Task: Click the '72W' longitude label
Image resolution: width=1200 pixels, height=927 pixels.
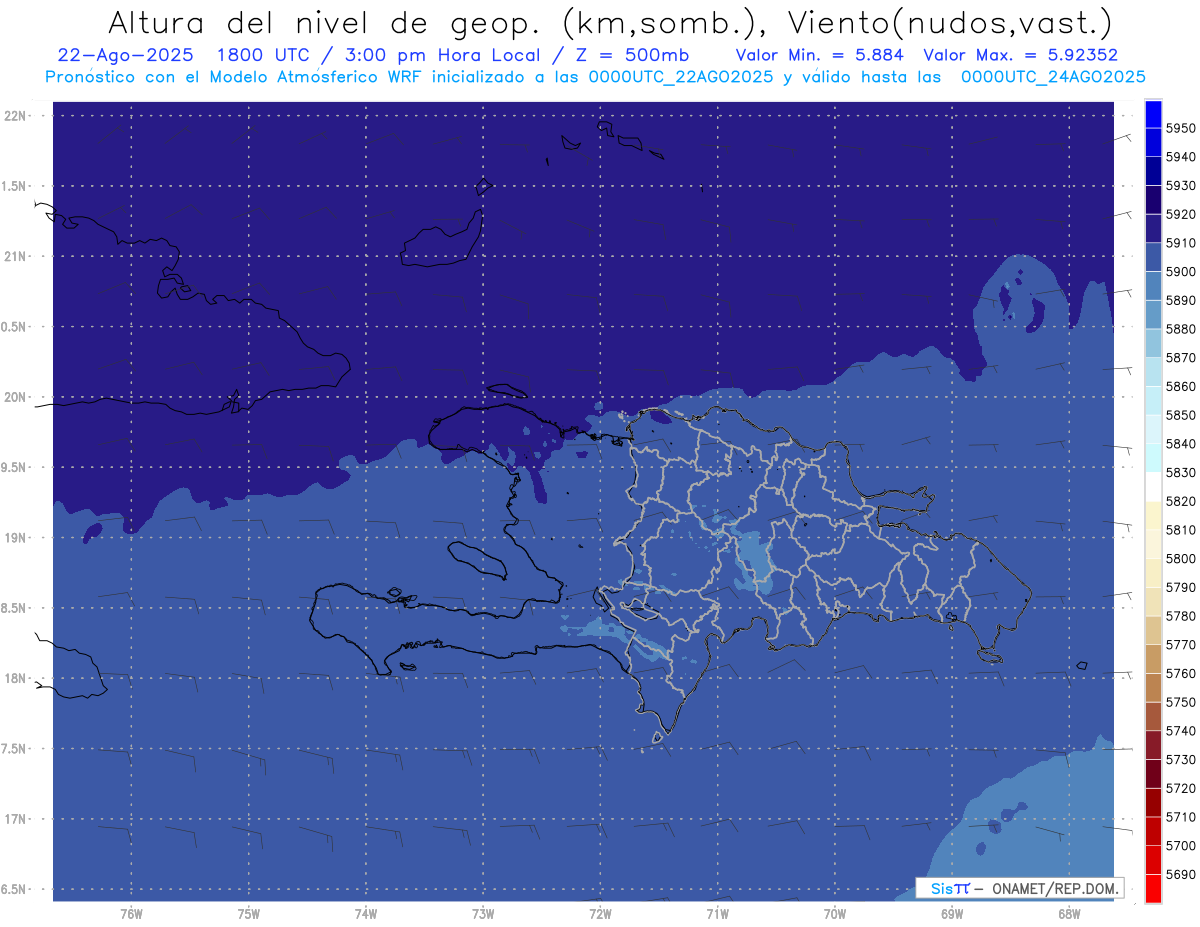Action: point(600,914)
